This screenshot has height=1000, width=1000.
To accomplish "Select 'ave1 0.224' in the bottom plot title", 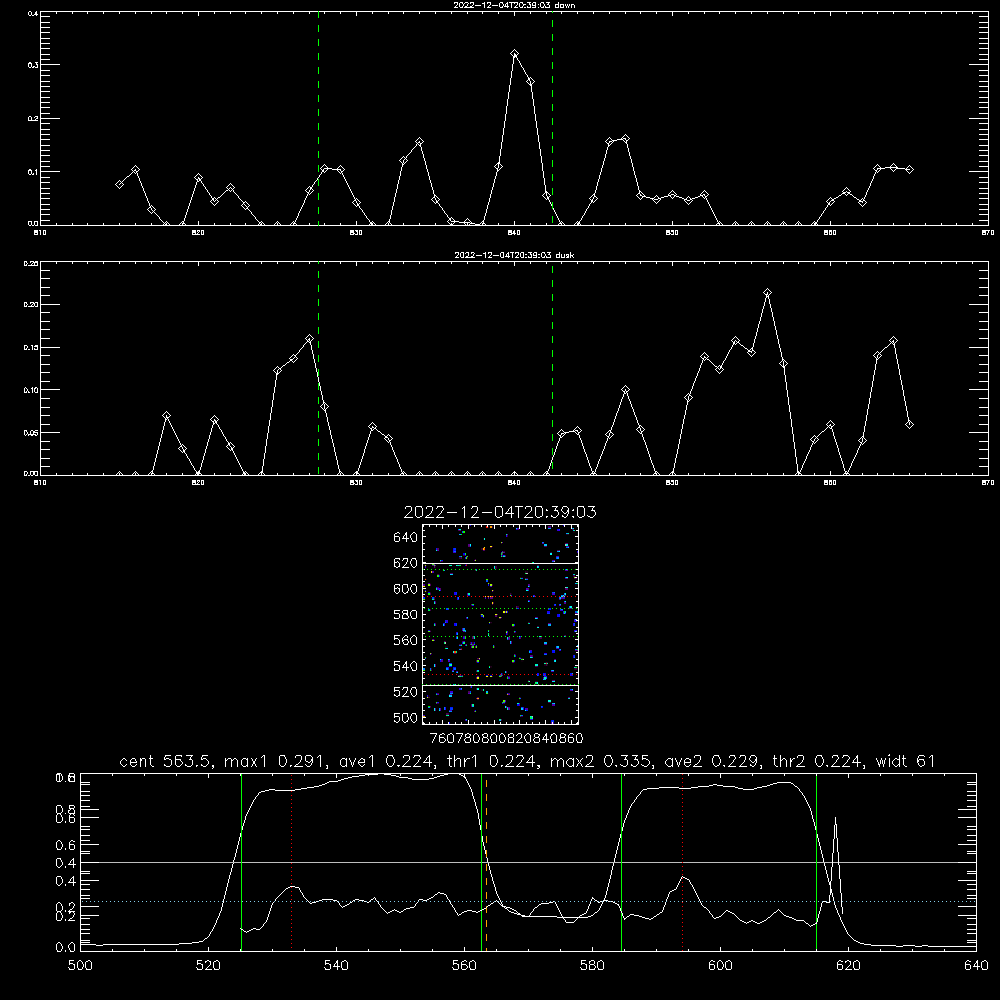I will tap(385, 761).
